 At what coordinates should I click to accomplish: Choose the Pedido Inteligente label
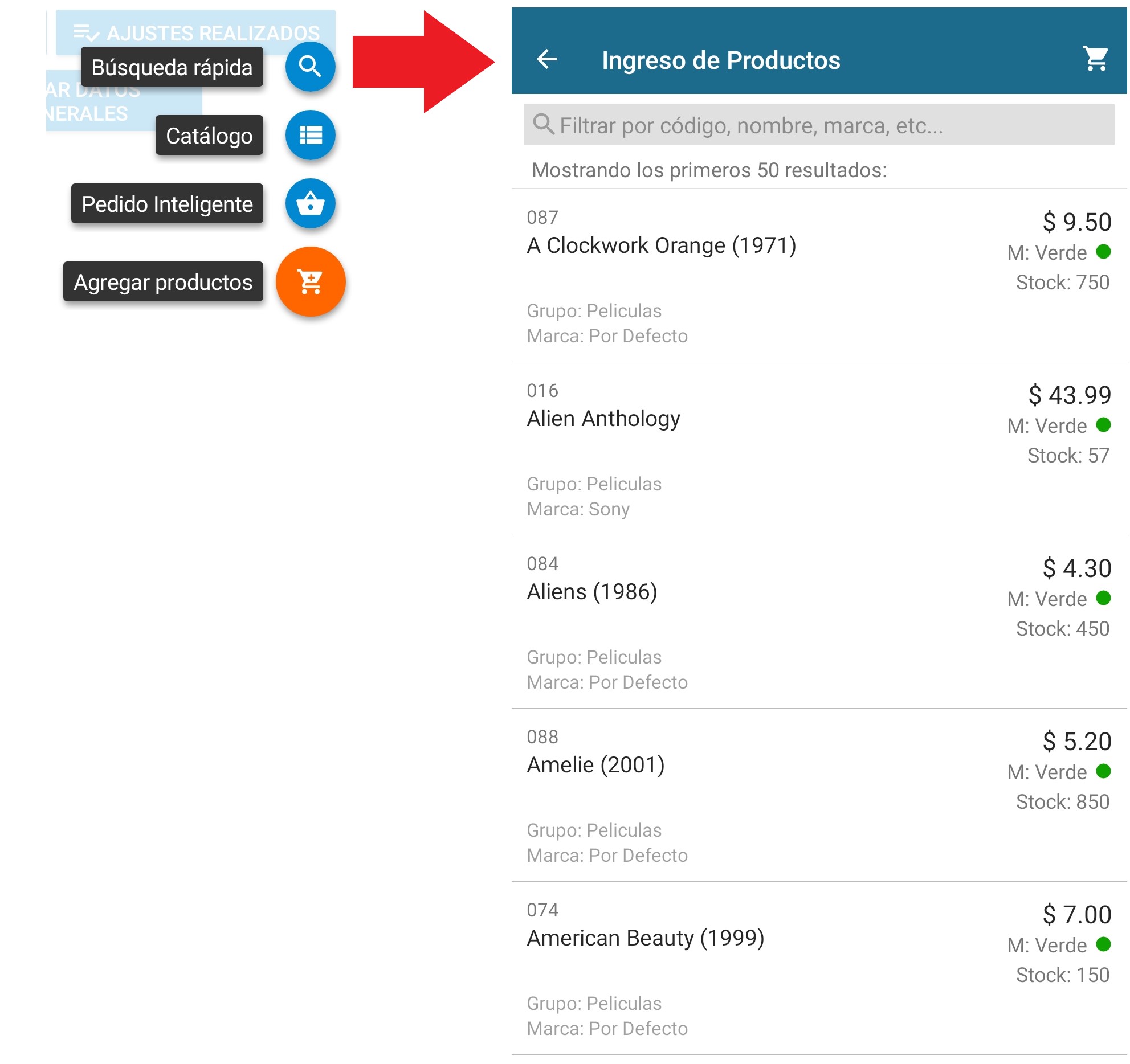(167, 204)
